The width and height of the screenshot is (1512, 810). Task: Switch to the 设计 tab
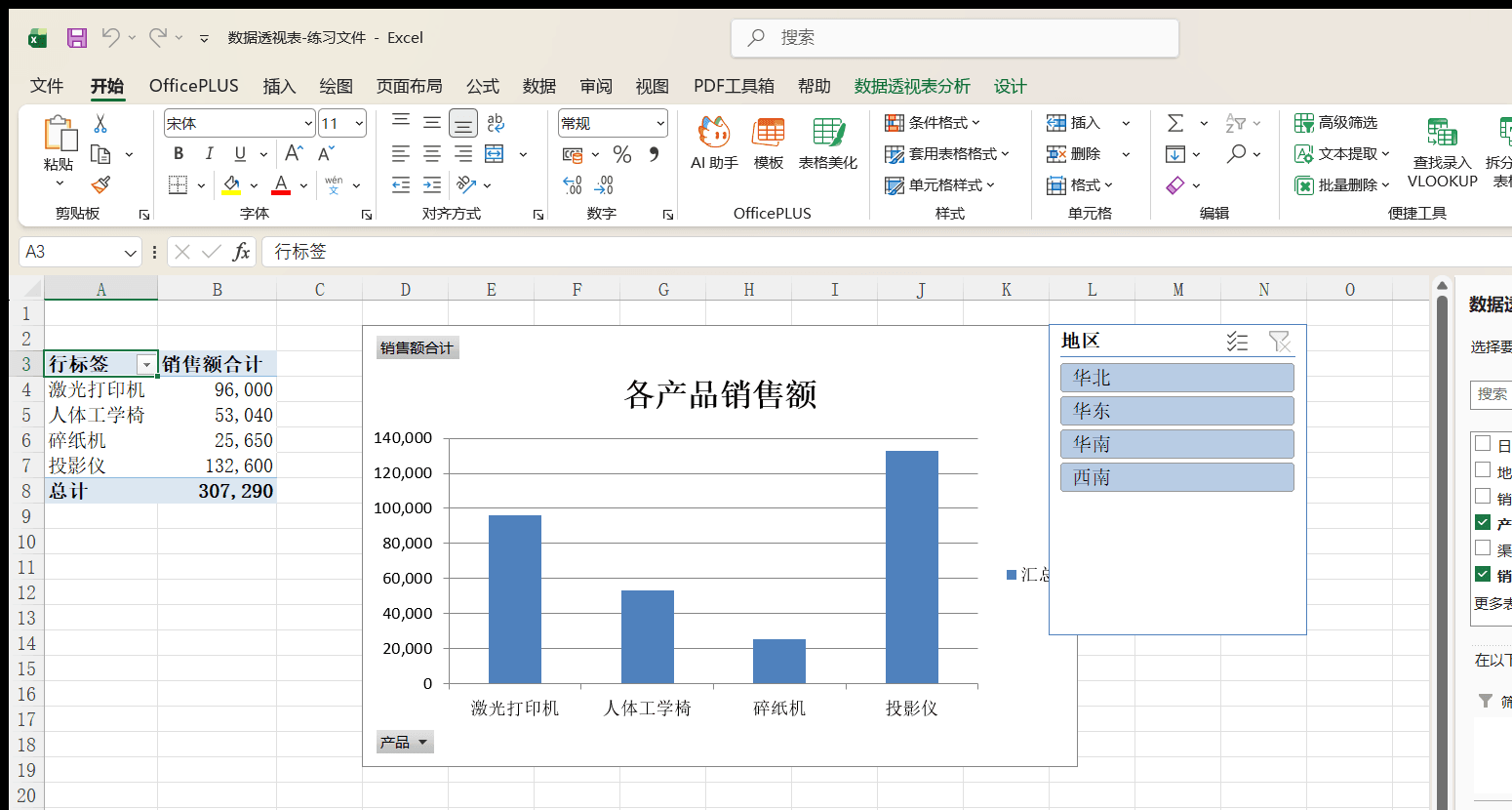1011,86
